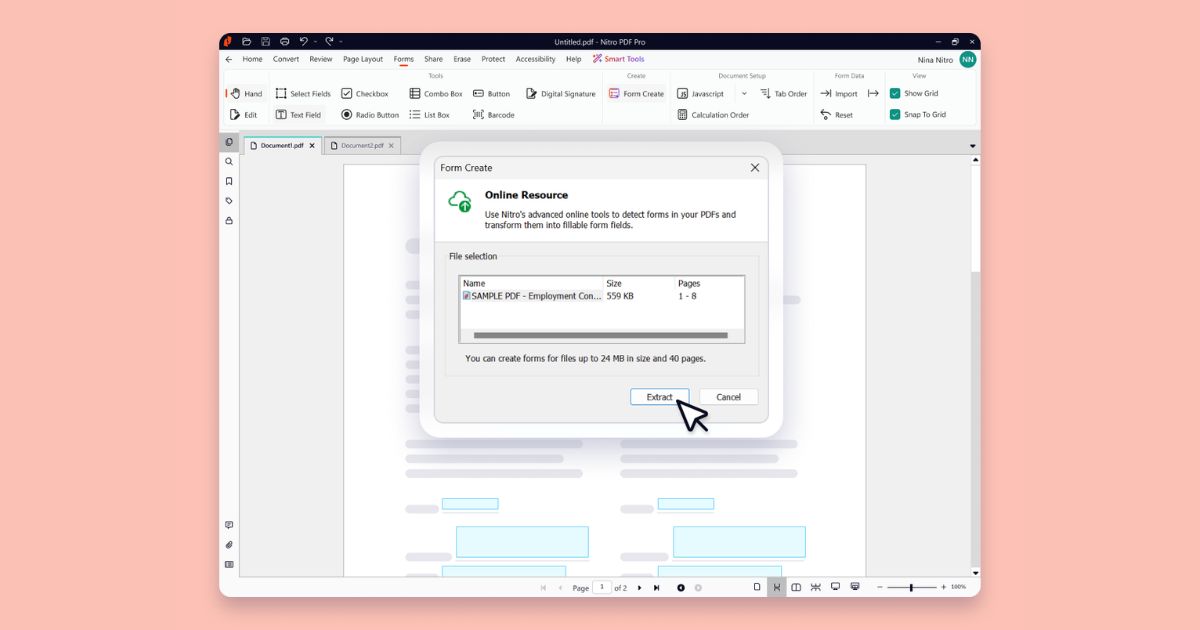
Task: Open the Convert ribbon tab
Action: click(286, 59)
